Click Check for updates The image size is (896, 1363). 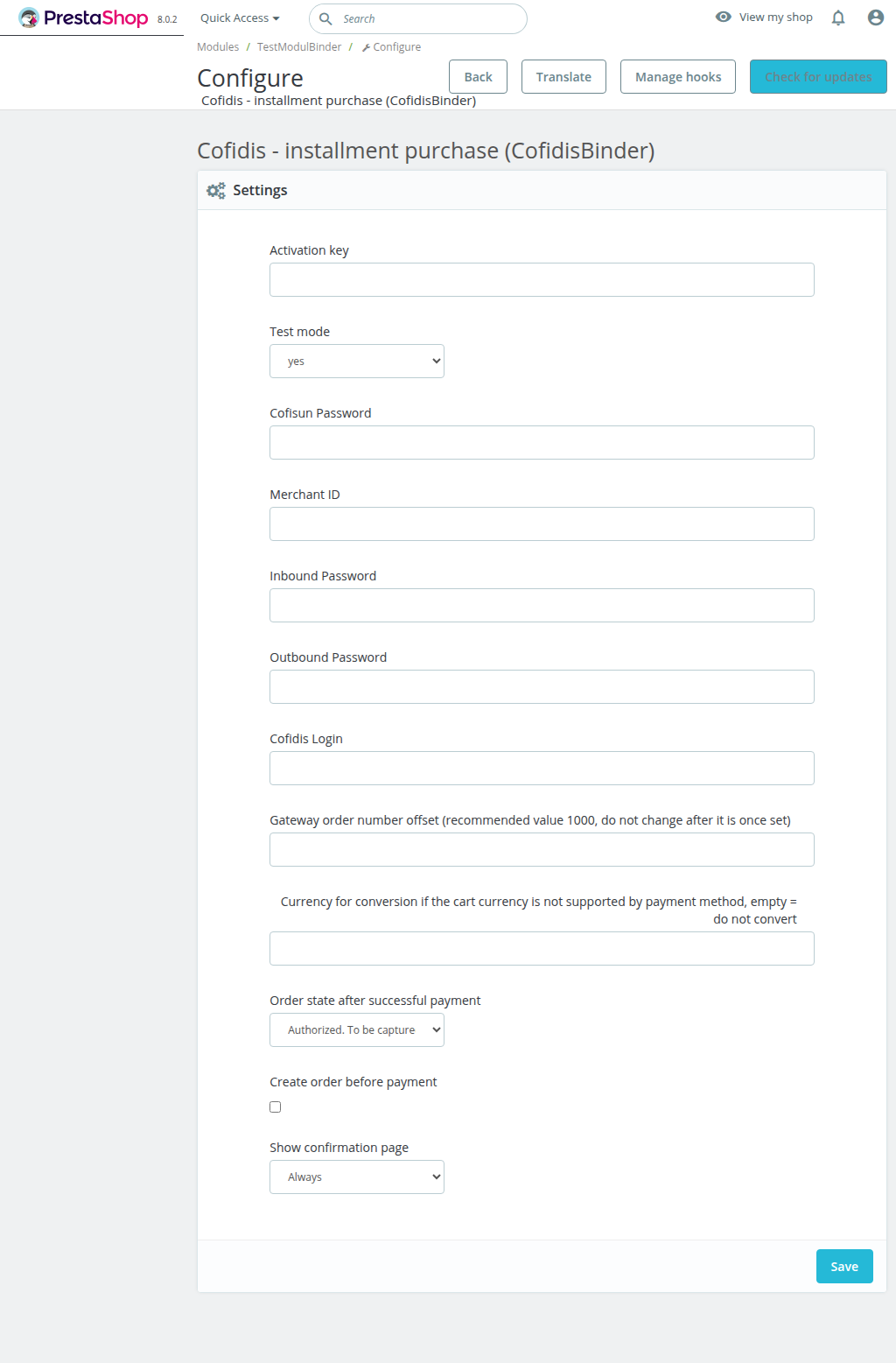point(817,76)
